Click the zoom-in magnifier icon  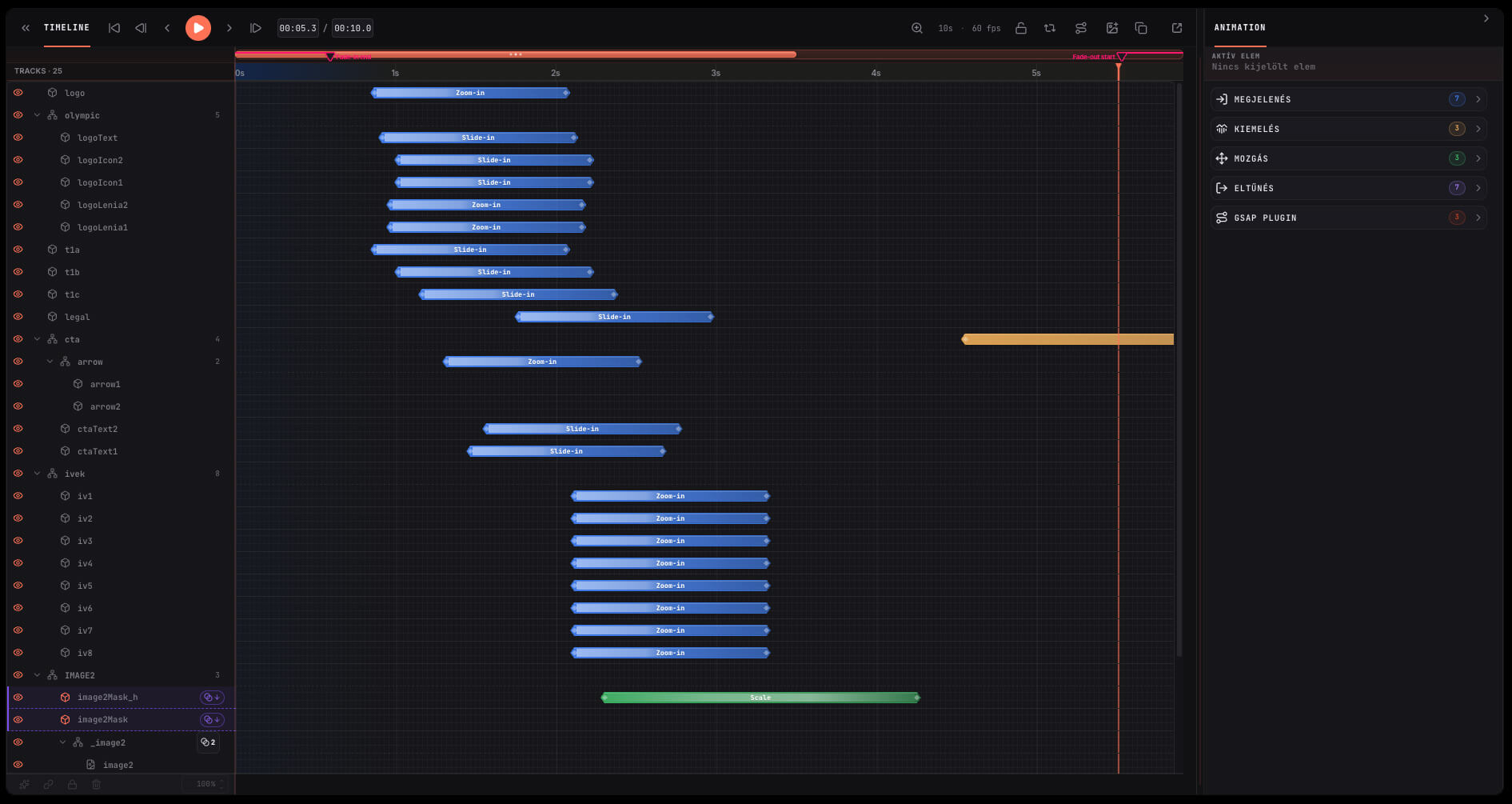click(917, 28)
